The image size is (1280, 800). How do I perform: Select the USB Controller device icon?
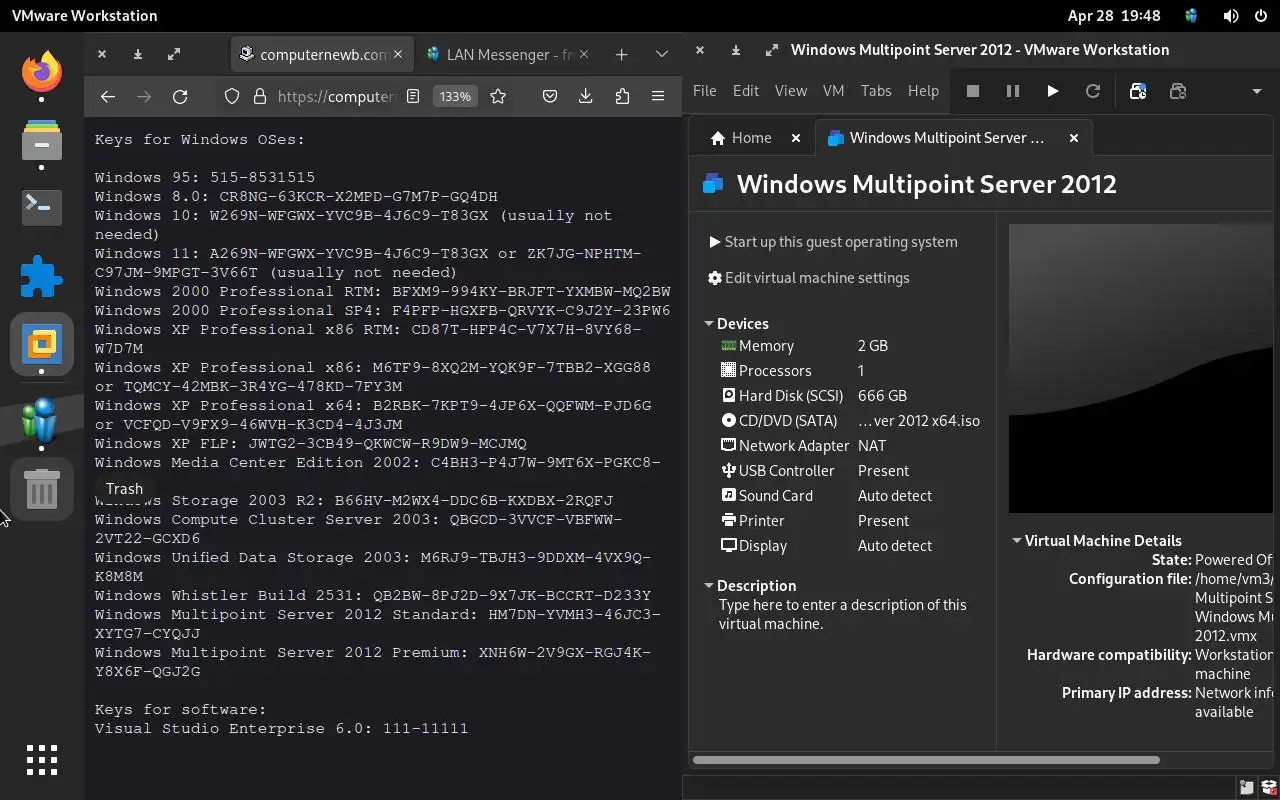[729, 471]
